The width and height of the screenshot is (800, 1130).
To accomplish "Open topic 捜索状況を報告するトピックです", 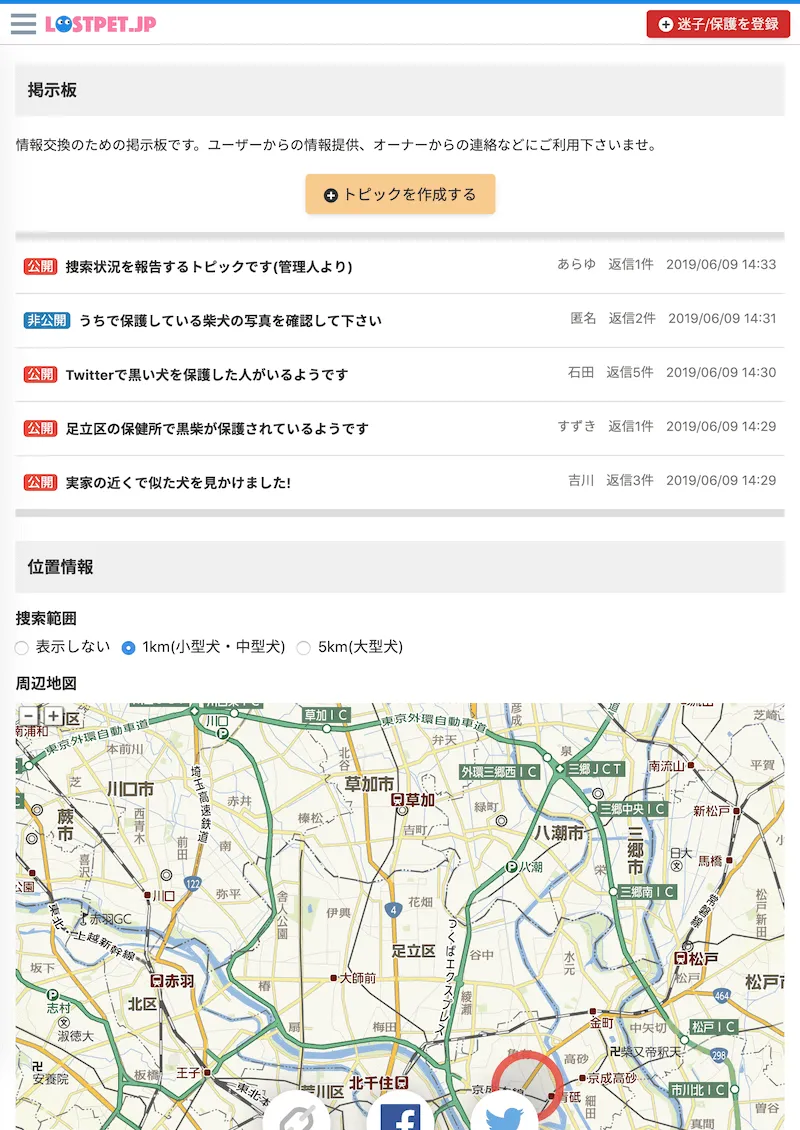I will pyautogui.click(x=209, y=266).
